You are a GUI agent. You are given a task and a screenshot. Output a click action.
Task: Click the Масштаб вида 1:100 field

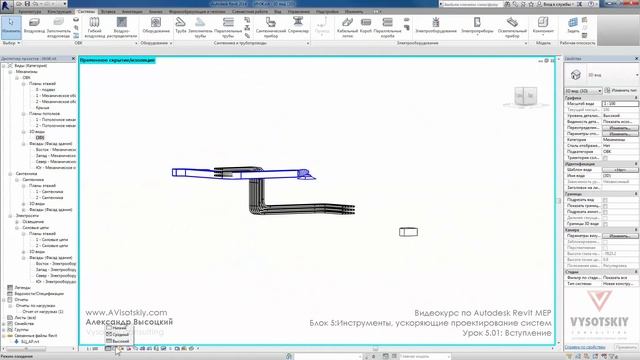pos(620,104)
